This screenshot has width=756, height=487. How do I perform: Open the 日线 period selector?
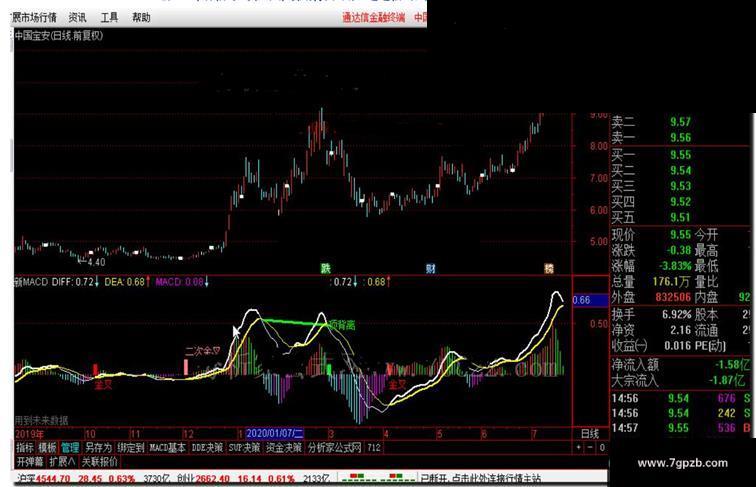pyautogui.click(x=590, y=433)
